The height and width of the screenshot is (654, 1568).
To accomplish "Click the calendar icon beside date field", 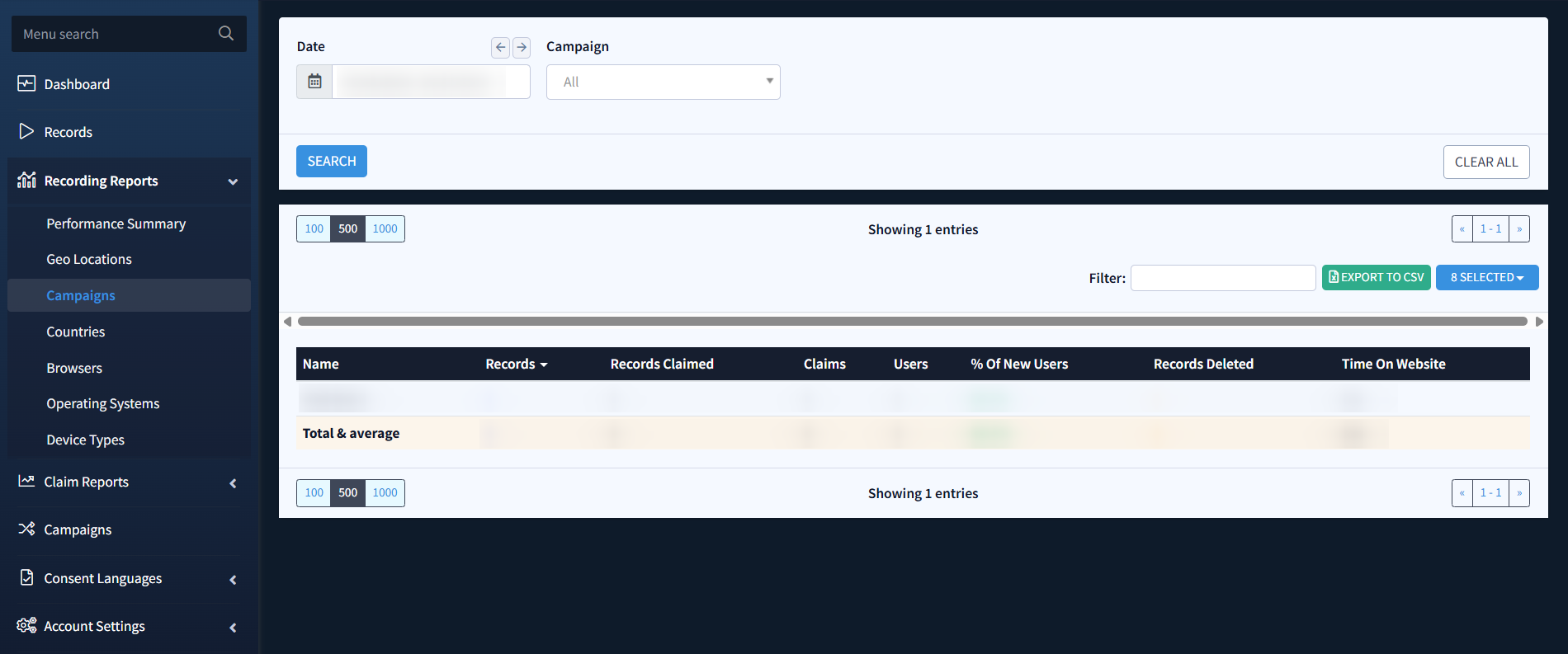I will pyautogui.click(x=314, y=82).
